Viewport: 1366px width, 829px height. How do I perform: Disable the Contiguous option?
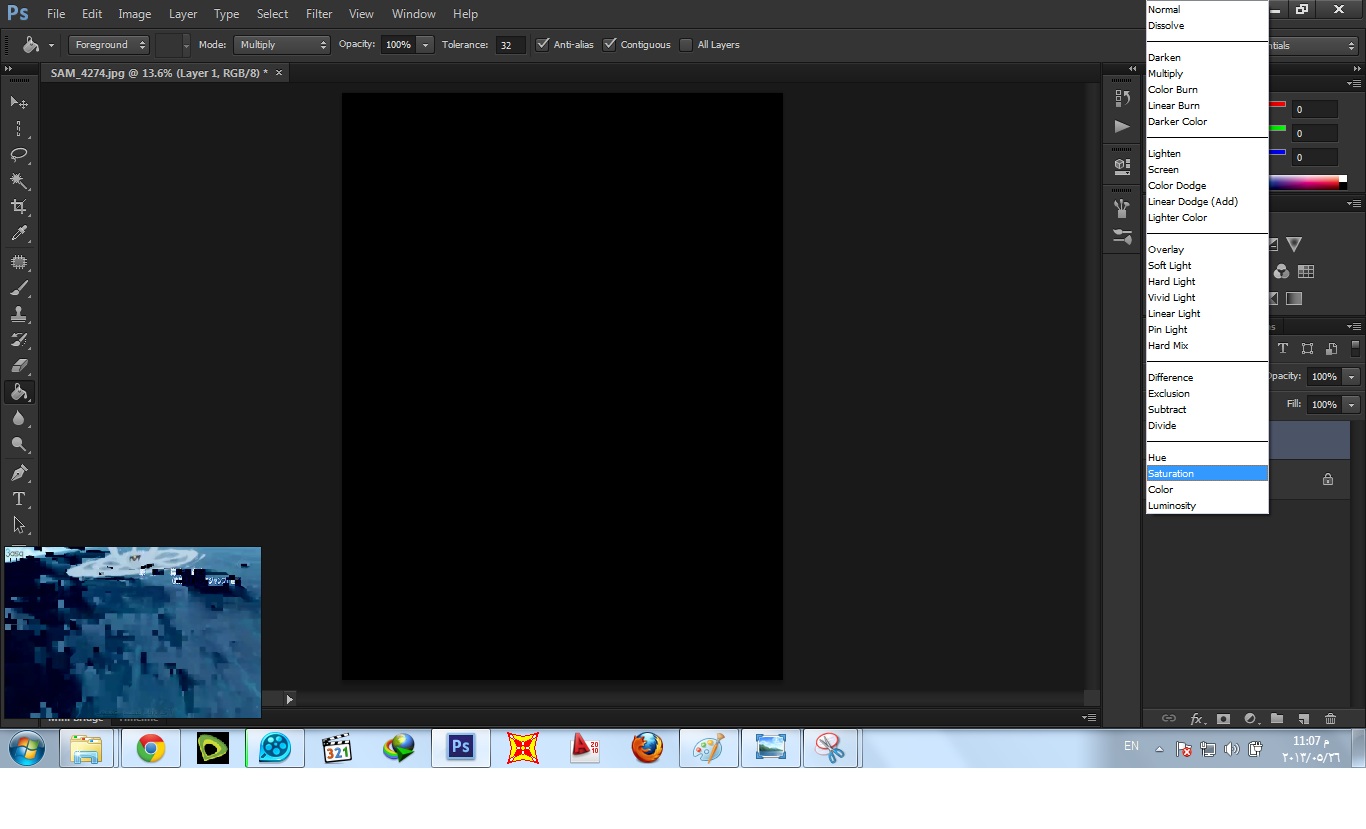pyautogui.click(x=611, y=44)
